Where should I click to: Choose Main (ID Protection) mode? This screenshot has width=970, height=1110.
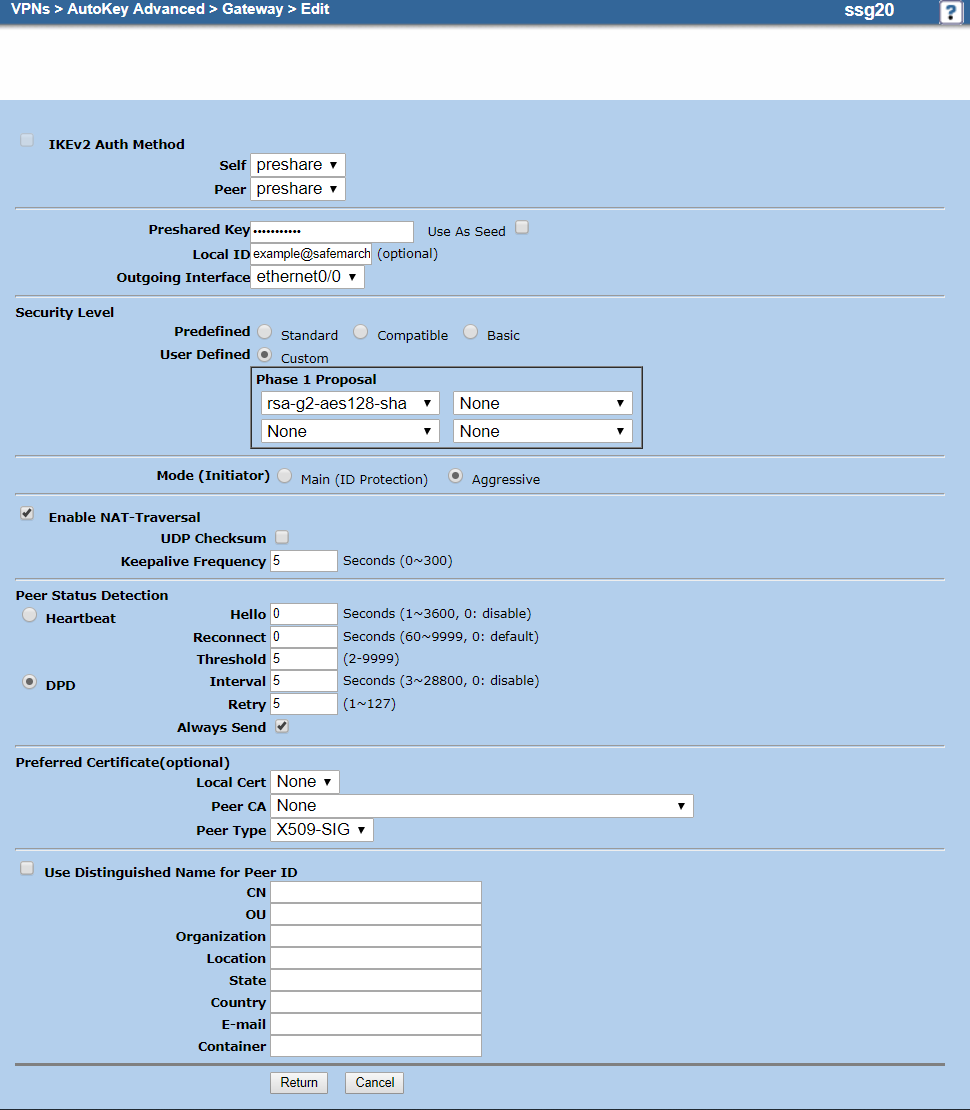pos(284,477)
